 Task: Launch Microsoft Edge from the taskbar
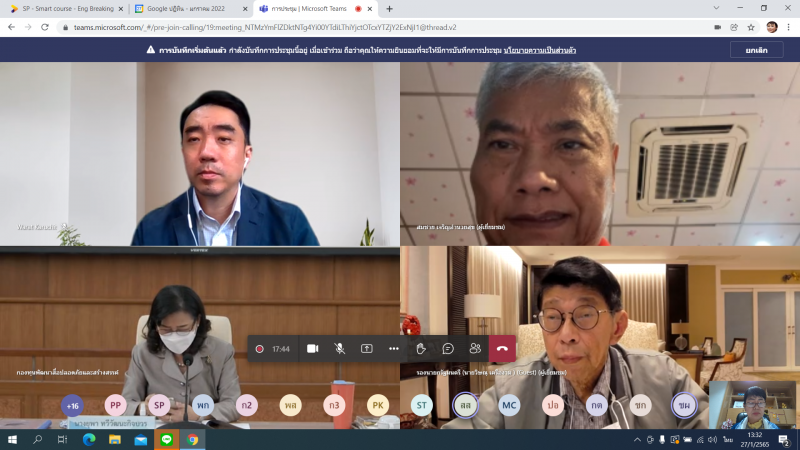point(89,440)
